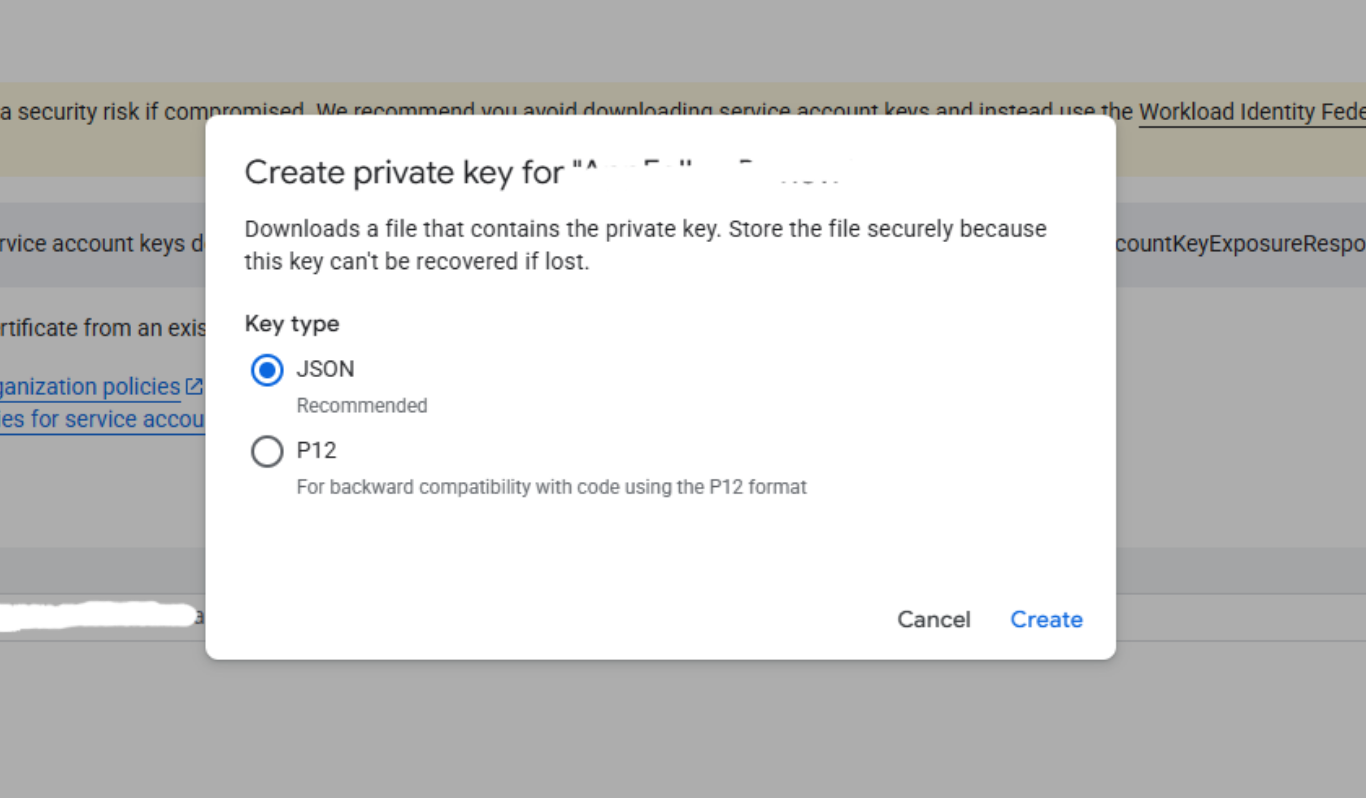Click the "certificate from an existing" background text
The image size is (1366, 798).
coord(100,328)
